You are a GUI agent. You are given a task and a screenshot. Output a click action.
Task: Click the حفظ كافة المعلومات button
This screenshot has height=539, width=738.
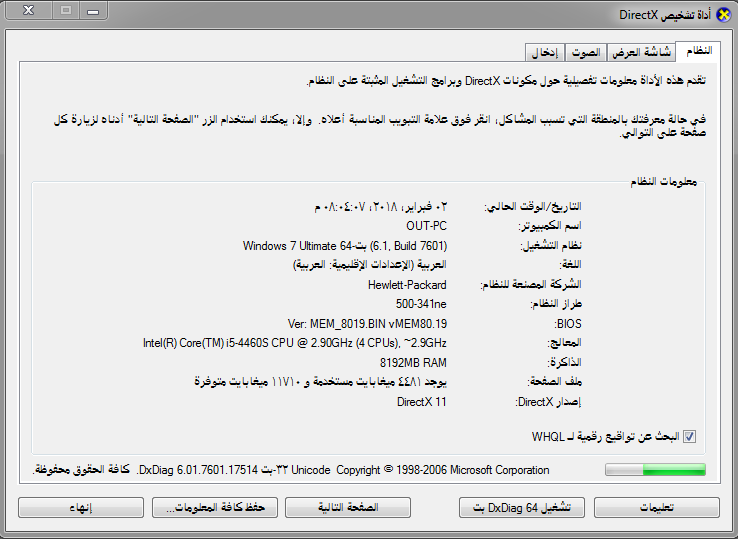pos(215,507)
